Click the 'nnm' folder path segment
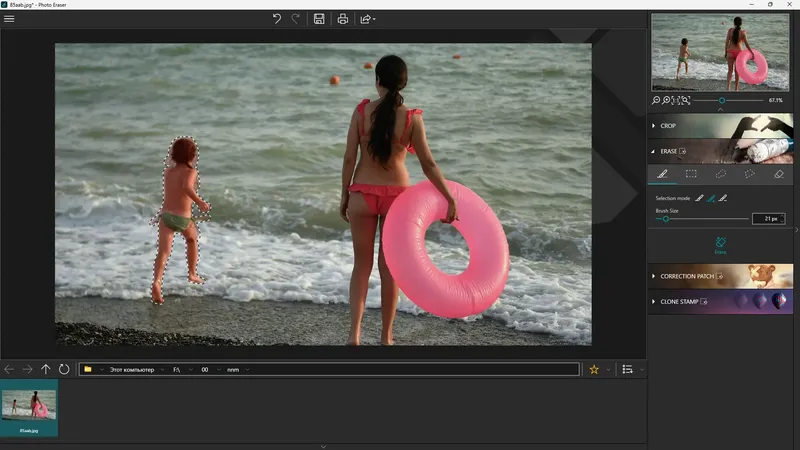Viewport: 800px width, 450px height. pyautogui.click(x=233, y=370)
